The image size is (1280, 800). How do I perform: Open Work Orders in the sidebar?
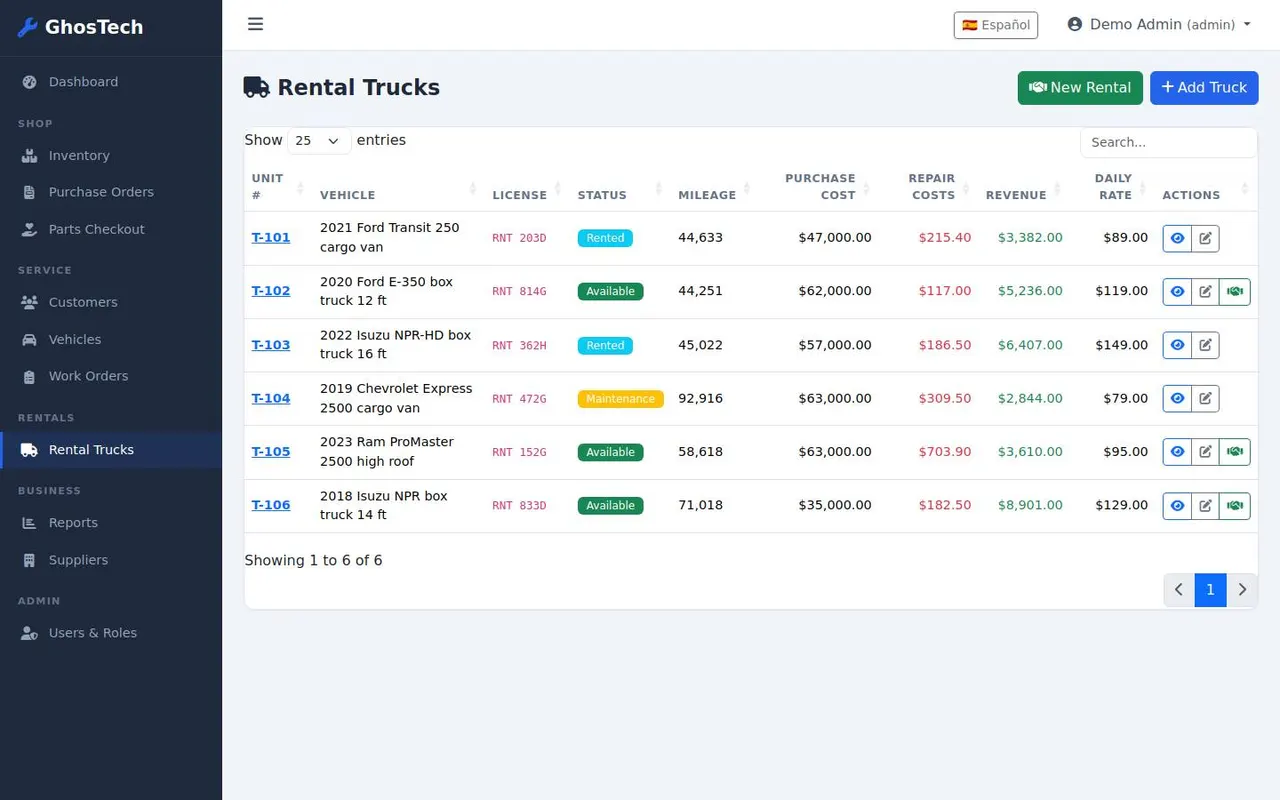(x=111, y=376)
